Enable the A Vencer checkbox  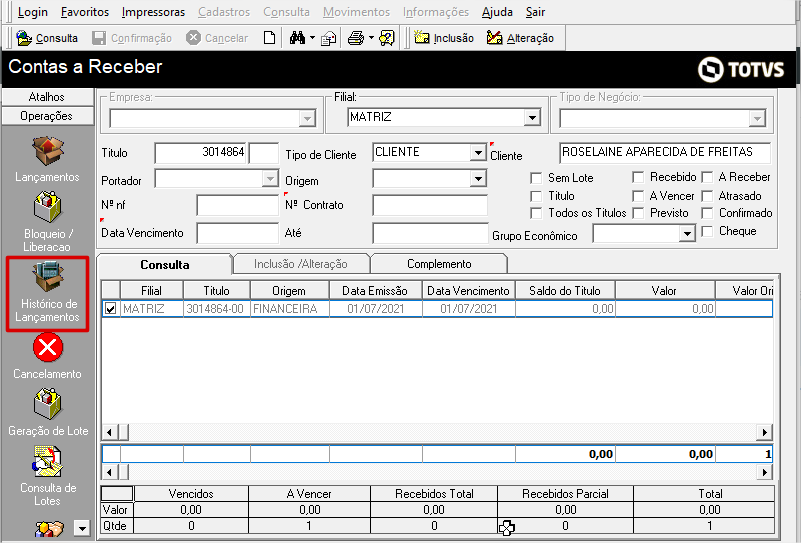coord(638,196)
